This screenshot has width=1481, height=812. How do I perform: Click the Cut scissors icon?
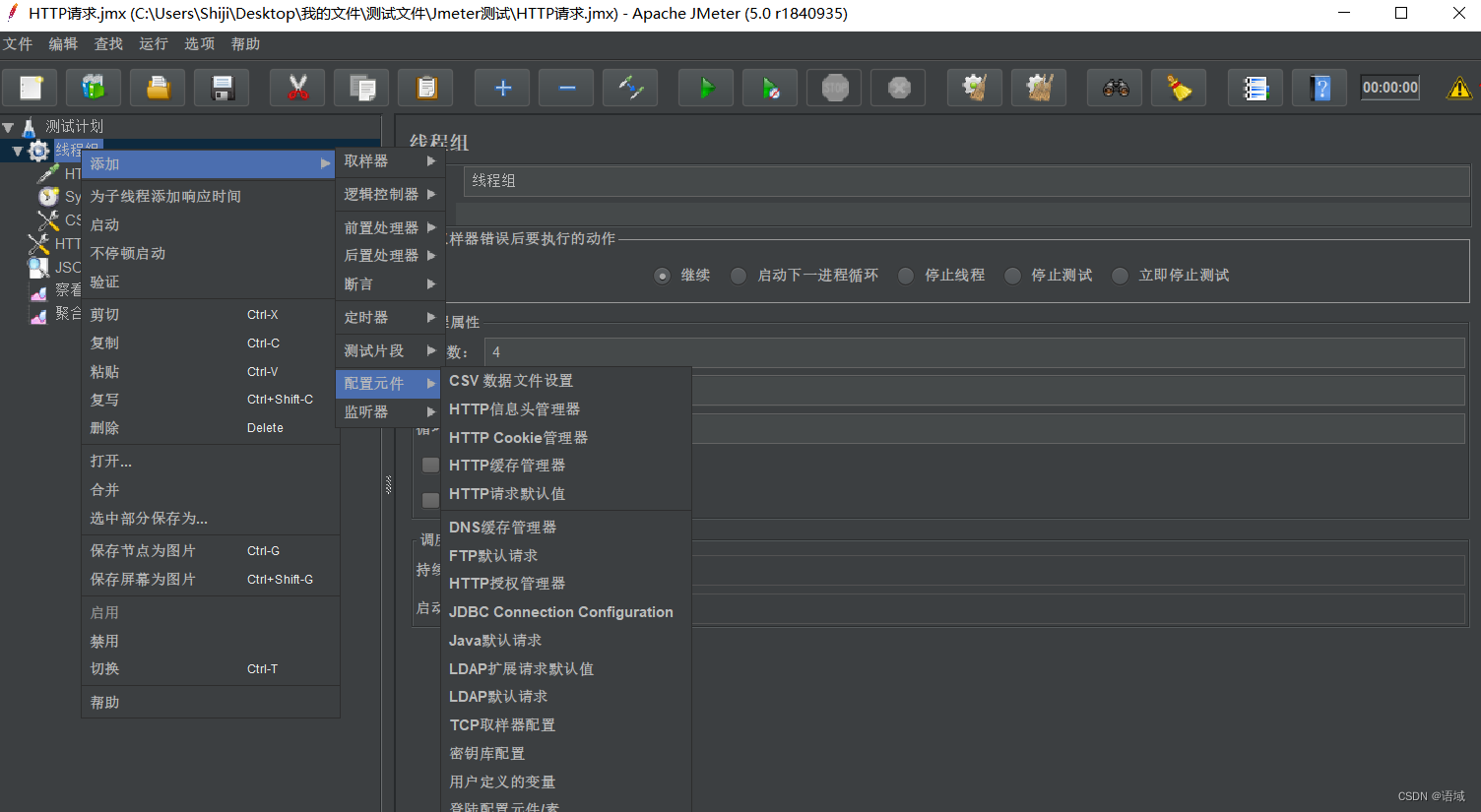[x=297, y=88]
